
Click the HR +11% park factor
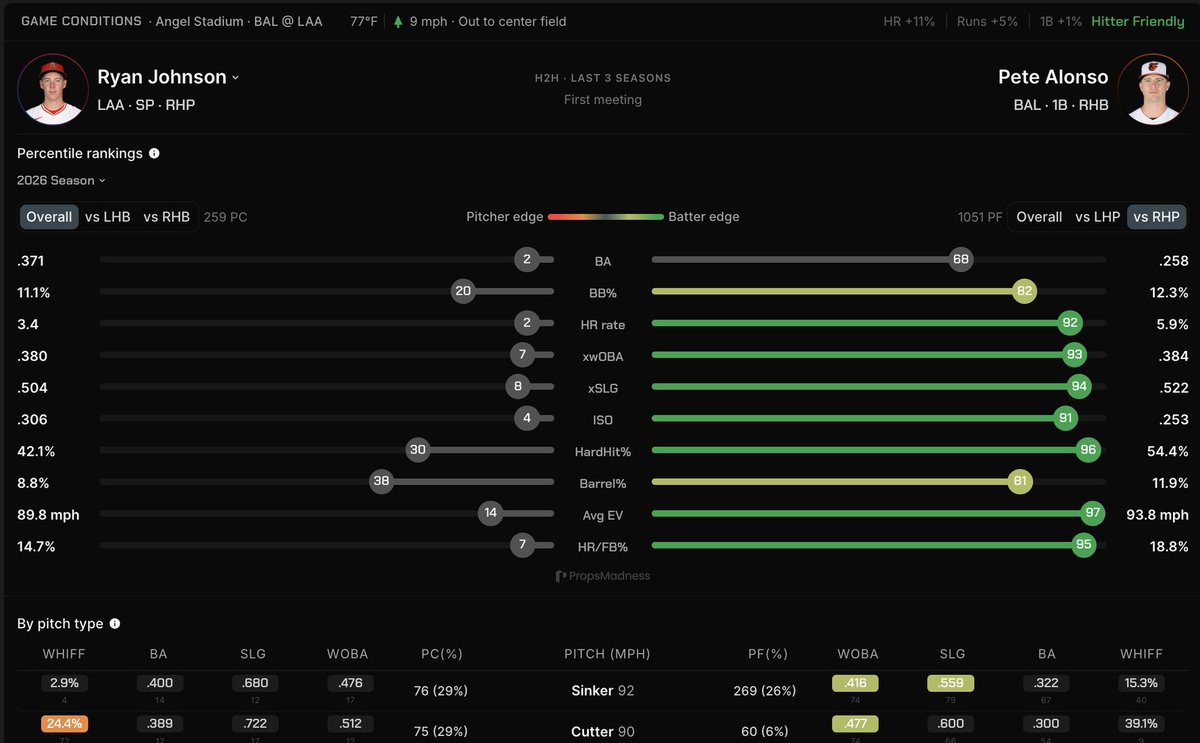(909, 21)
